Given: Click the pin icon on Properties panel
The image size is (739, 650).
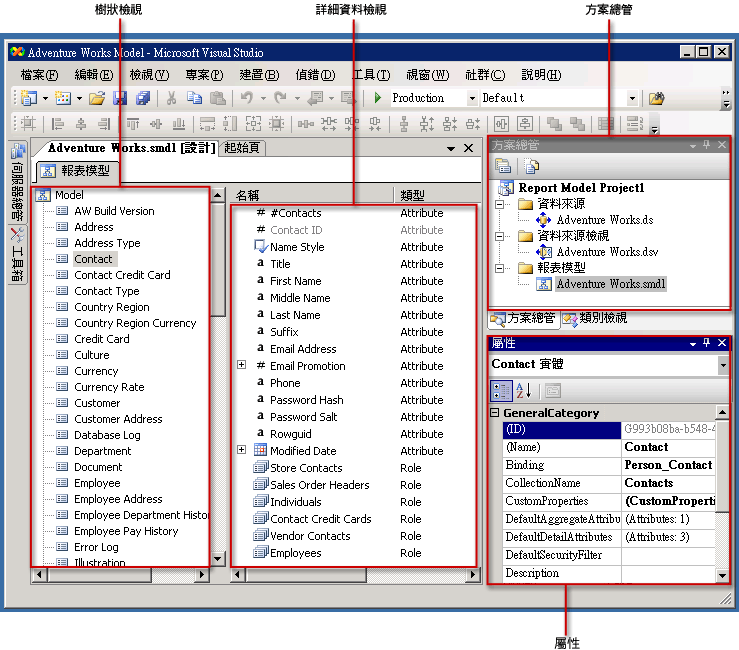Looking at the screenshot, I should (x=706, y=343).
